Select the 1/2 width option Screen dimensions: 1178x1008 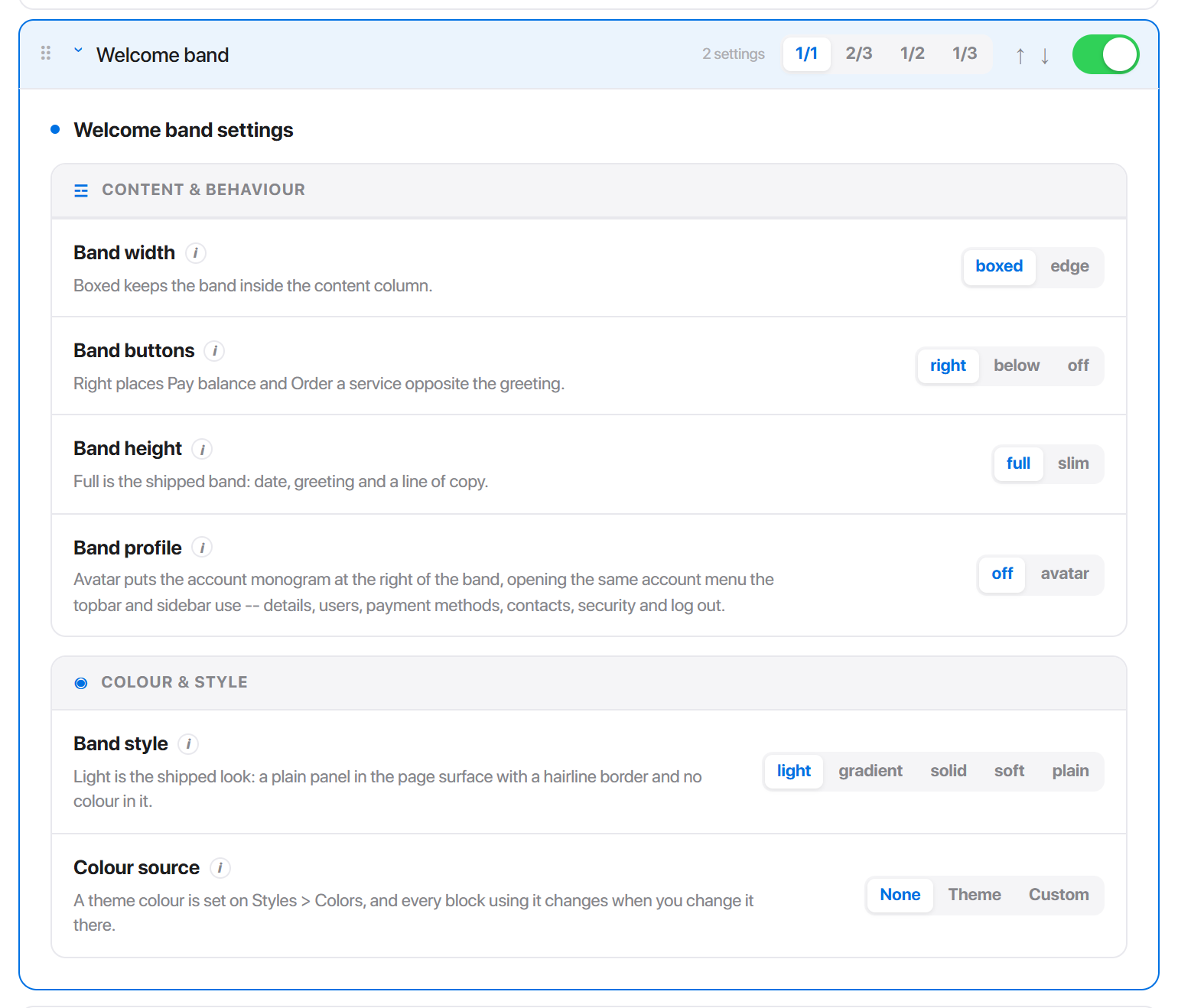pos(913,54)
